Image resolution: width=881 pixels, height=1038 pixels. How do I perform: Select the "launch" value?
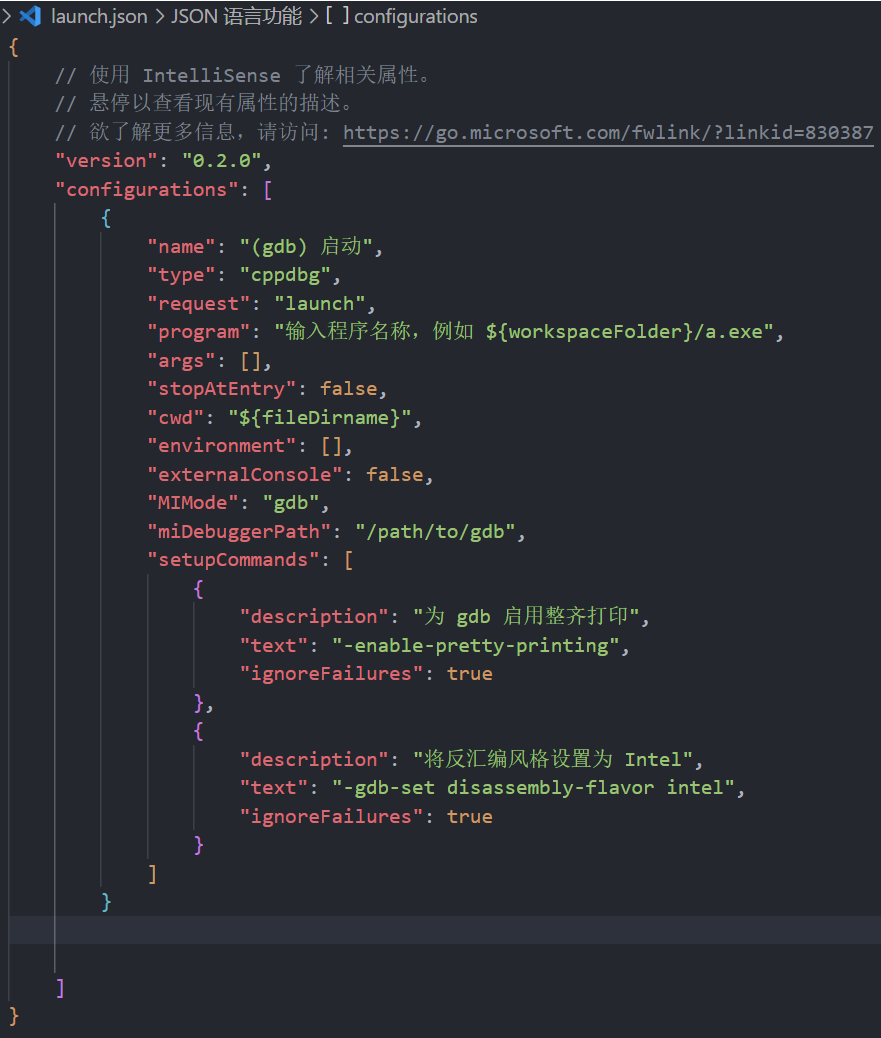(x=320, y=304)
